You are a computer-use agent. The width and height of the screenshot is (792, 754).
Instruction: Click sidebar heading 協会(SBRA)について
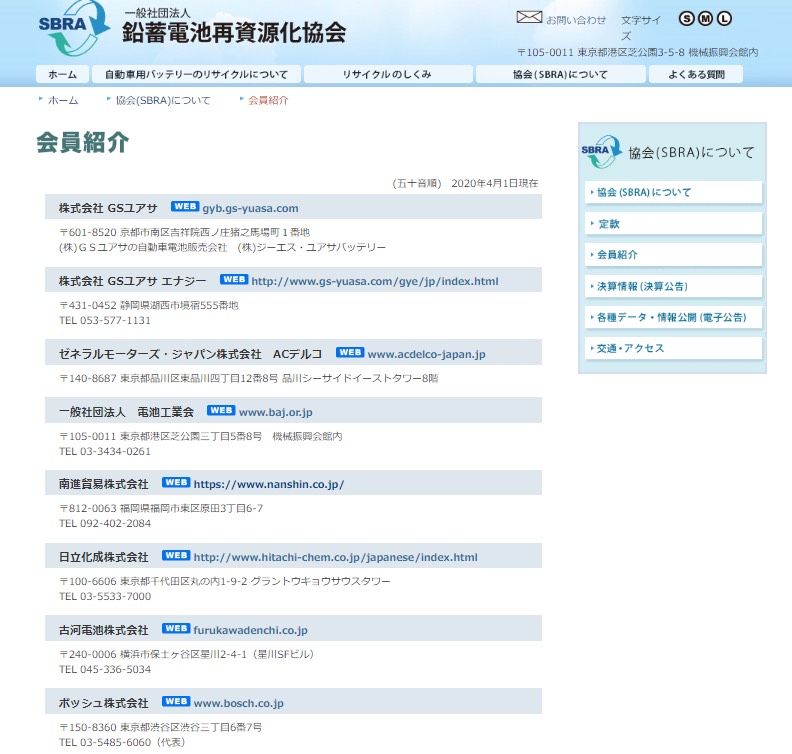[691, 153]
